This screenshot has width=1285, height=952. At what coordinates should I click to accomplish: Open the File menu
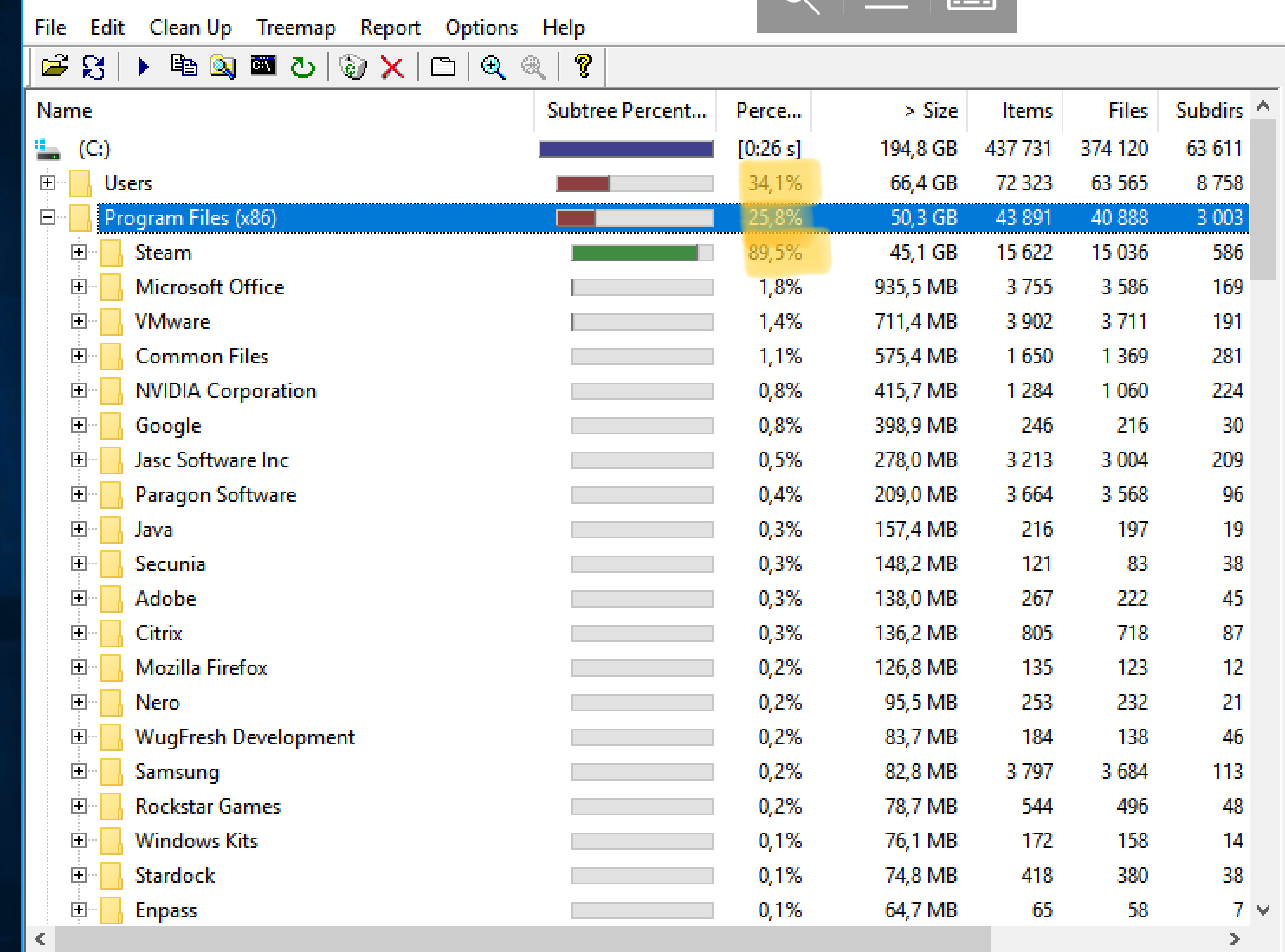pos(50,28)
